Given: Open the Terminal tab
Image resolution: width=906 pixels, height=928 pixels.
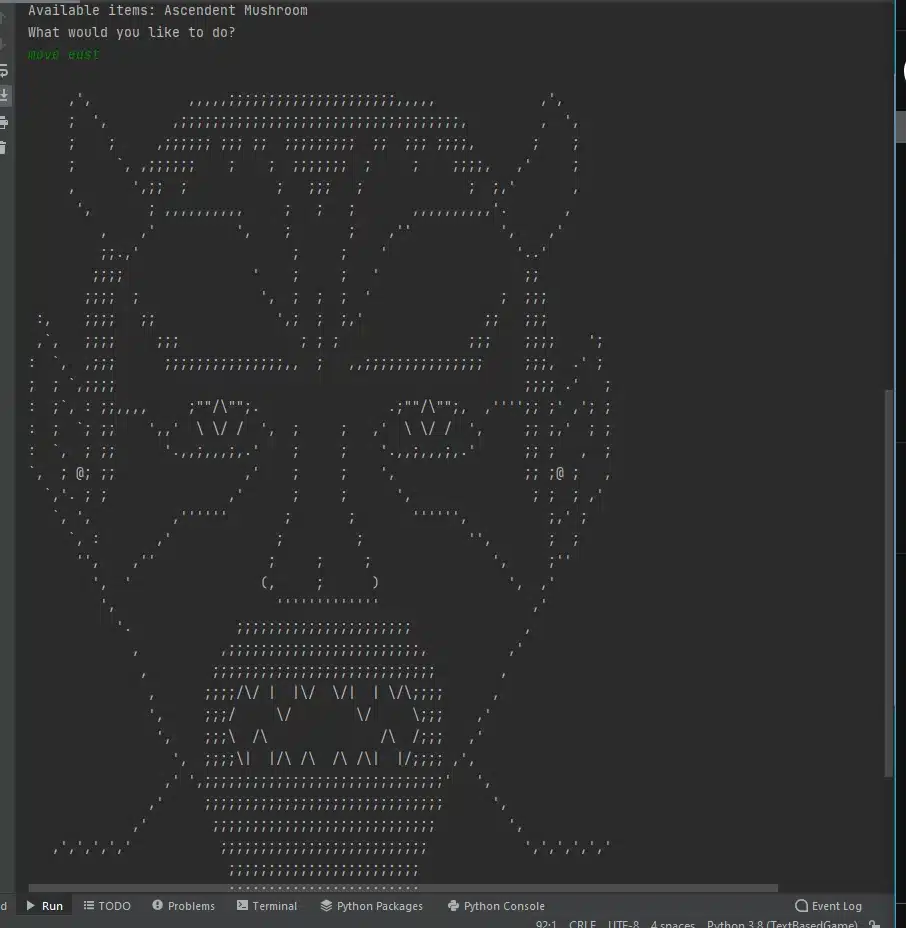Looking at the screenshot, I should (x=267, y=906).
